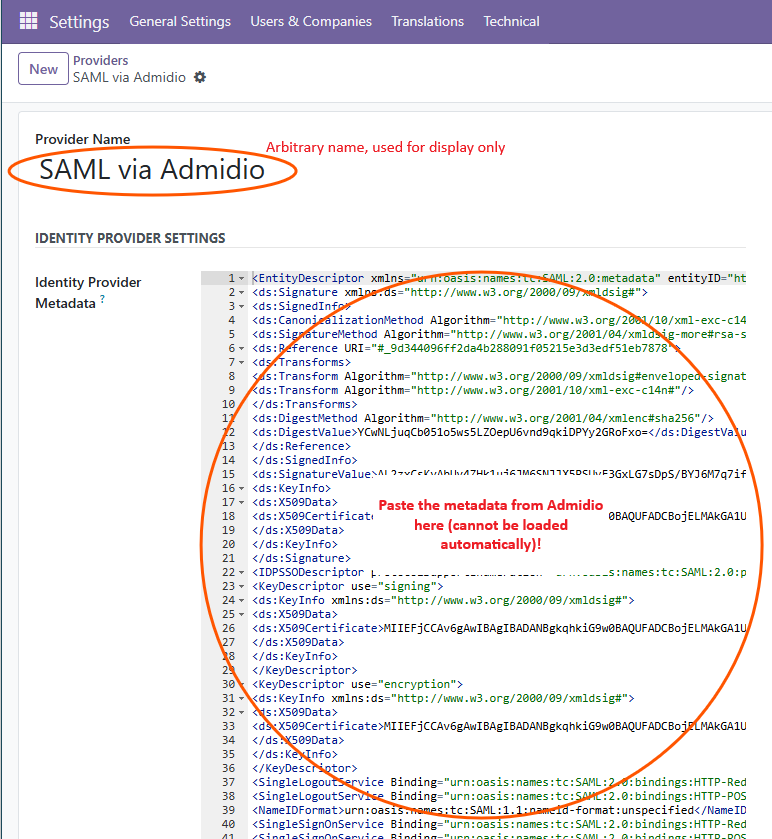Open the Technical menu
Screen dimensions: 772x839
pyautogui.click(x=511, y=21)
